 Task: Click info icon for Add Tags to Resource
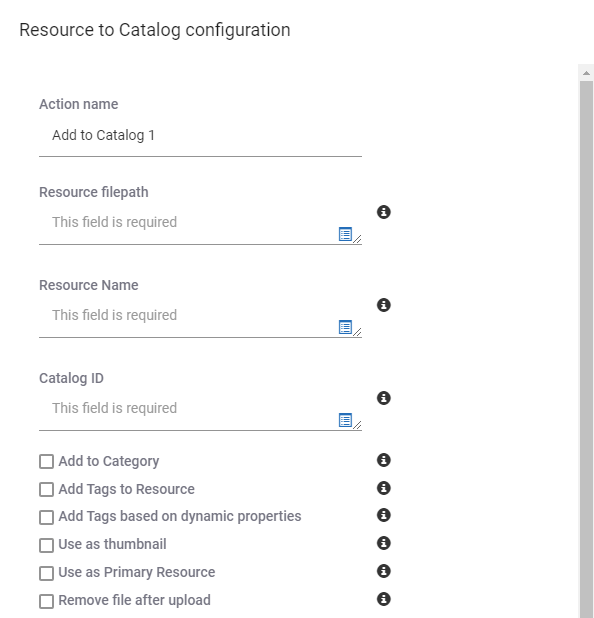pyautogui.click(x=384, y=488)
